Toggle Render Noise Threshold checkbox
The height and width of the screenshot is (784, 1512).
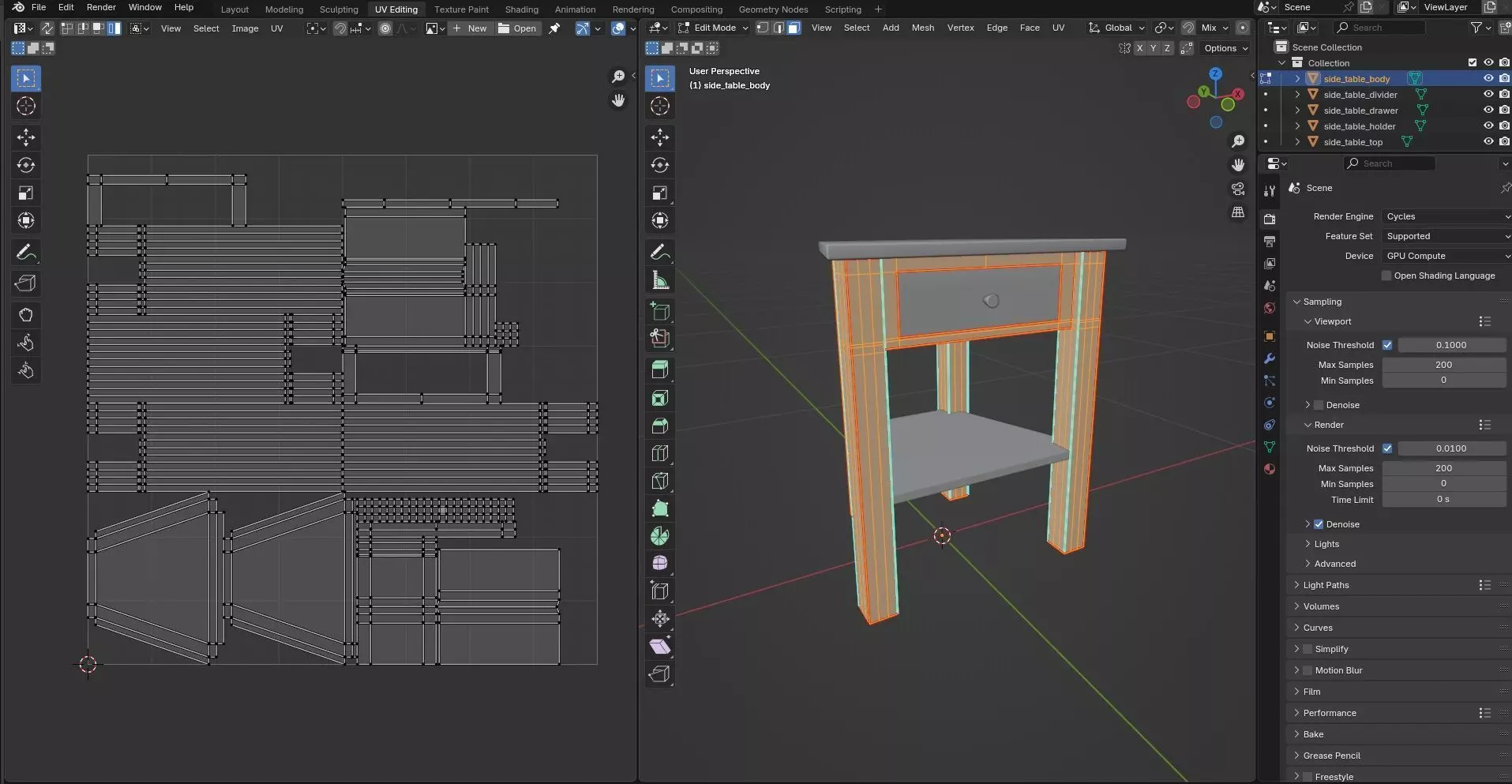pos(1387,448)
